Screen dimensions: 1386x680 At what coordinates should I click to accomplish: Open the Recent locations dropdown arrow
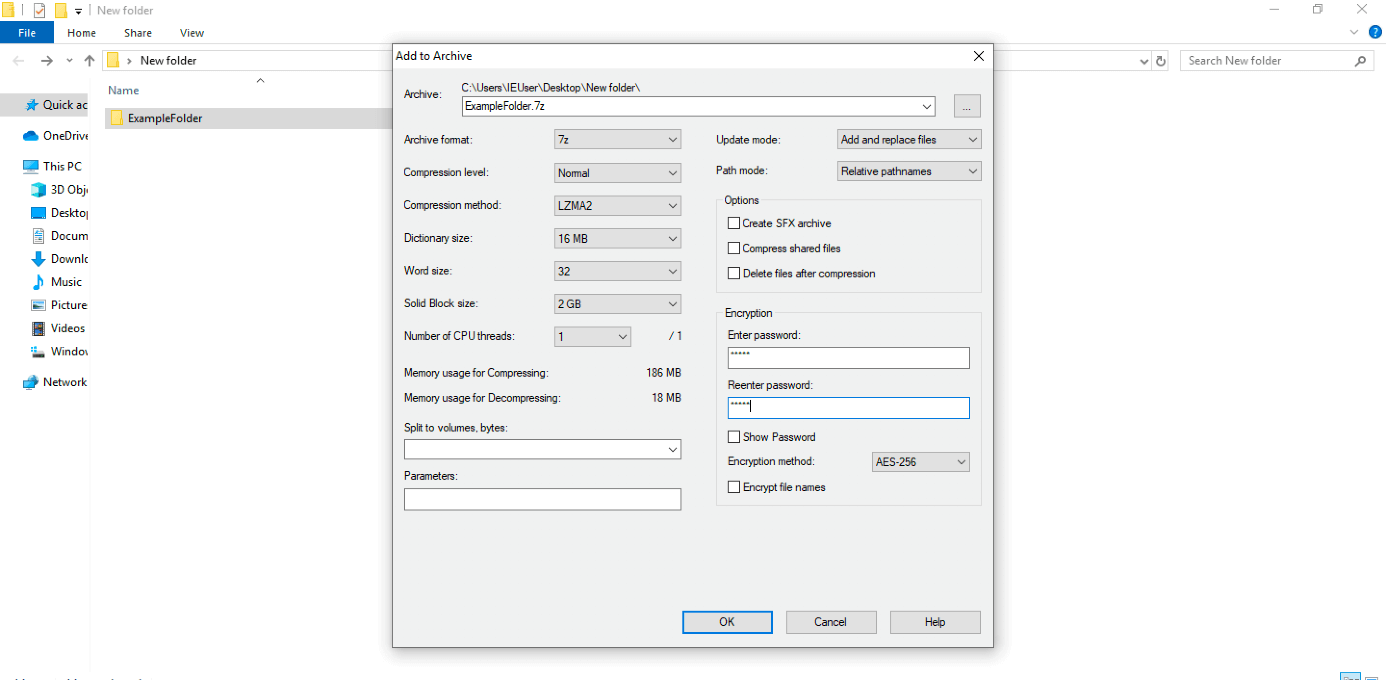coord(69,61)
